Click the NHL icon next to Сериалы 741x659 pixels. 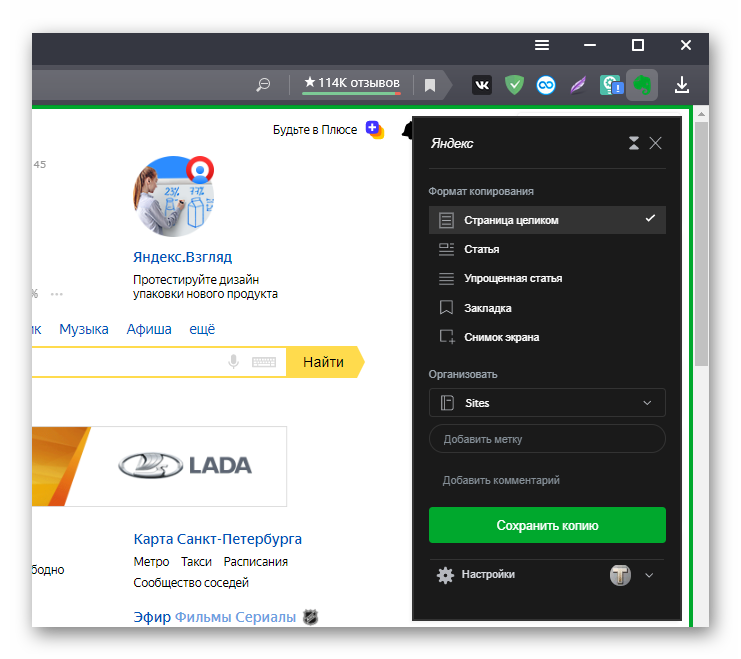click(x=310, y=617)
